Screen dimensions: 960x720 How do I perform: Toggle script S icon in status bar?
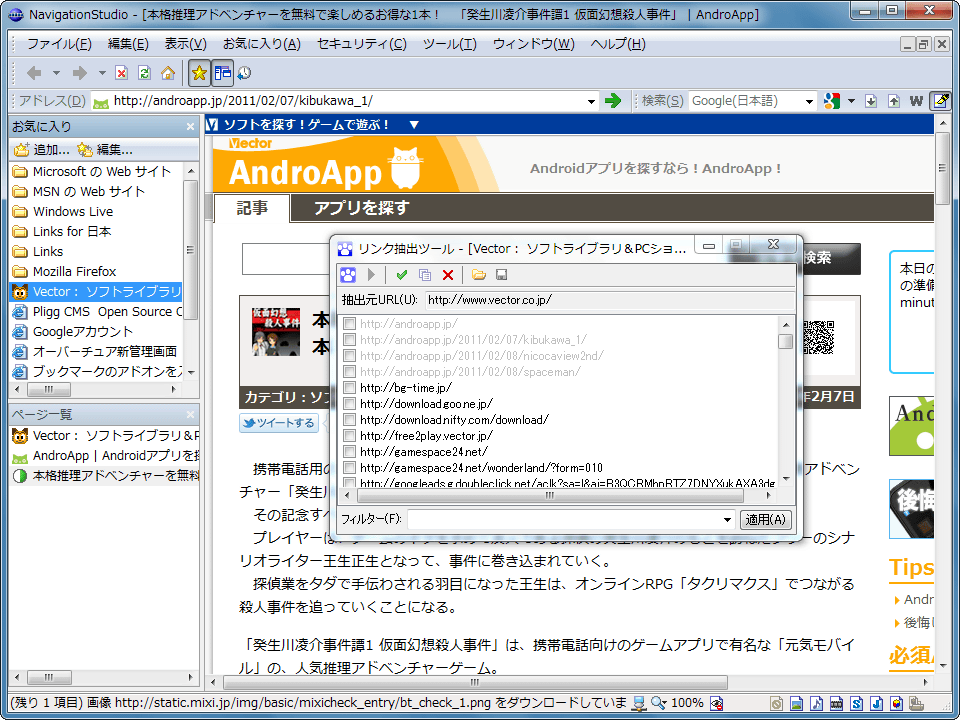pos(857,703)
